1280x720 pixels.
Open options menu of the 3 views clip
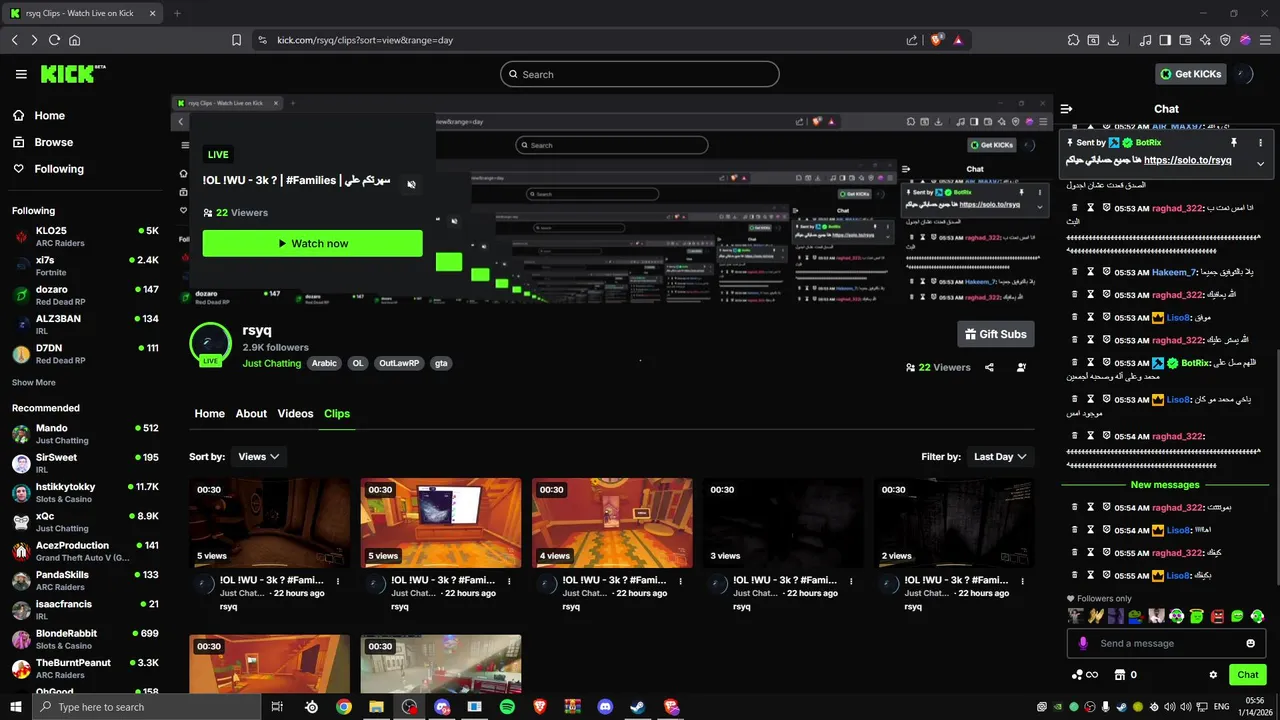tap(851, 580)
